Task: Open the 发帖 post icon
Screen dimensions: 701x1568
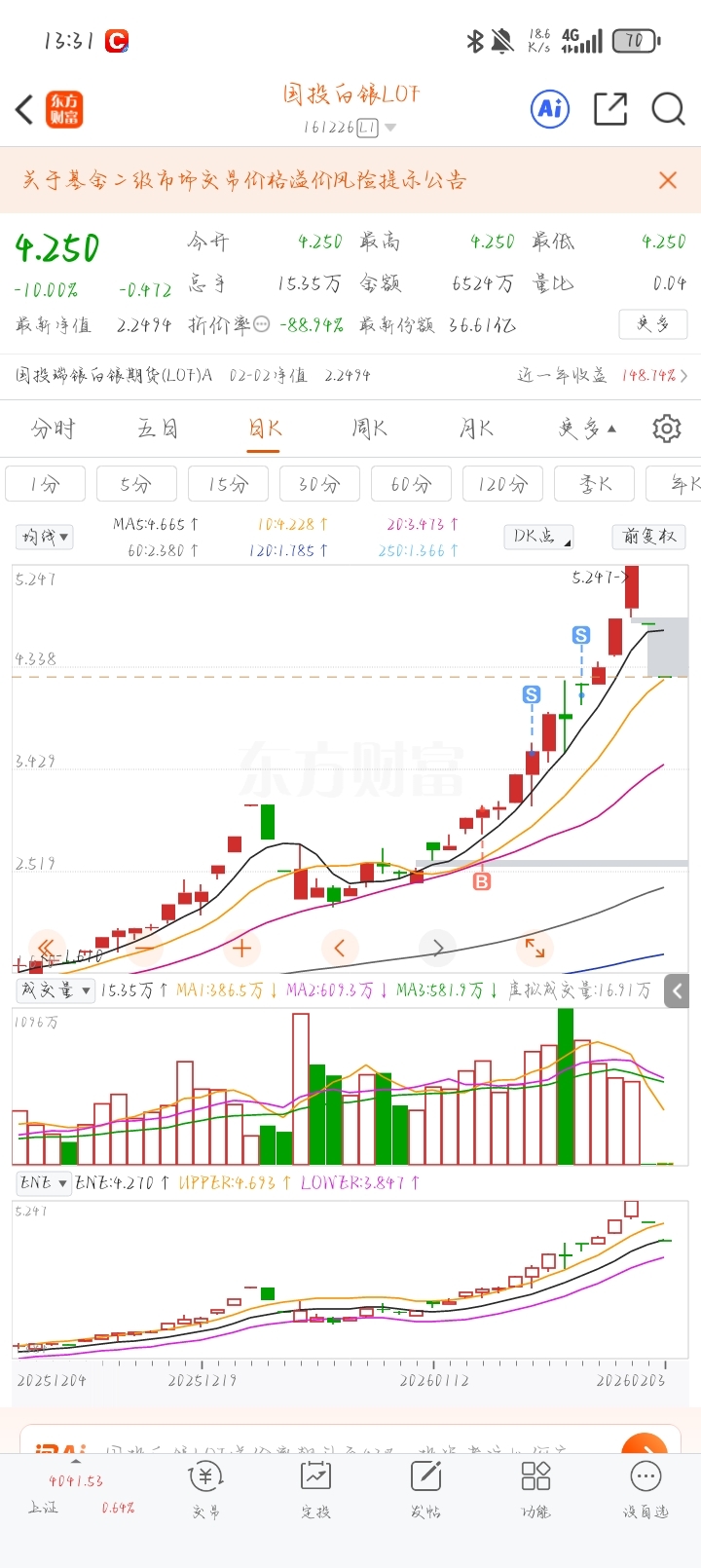Action: pyautogui.click(x=425, y=1490)
